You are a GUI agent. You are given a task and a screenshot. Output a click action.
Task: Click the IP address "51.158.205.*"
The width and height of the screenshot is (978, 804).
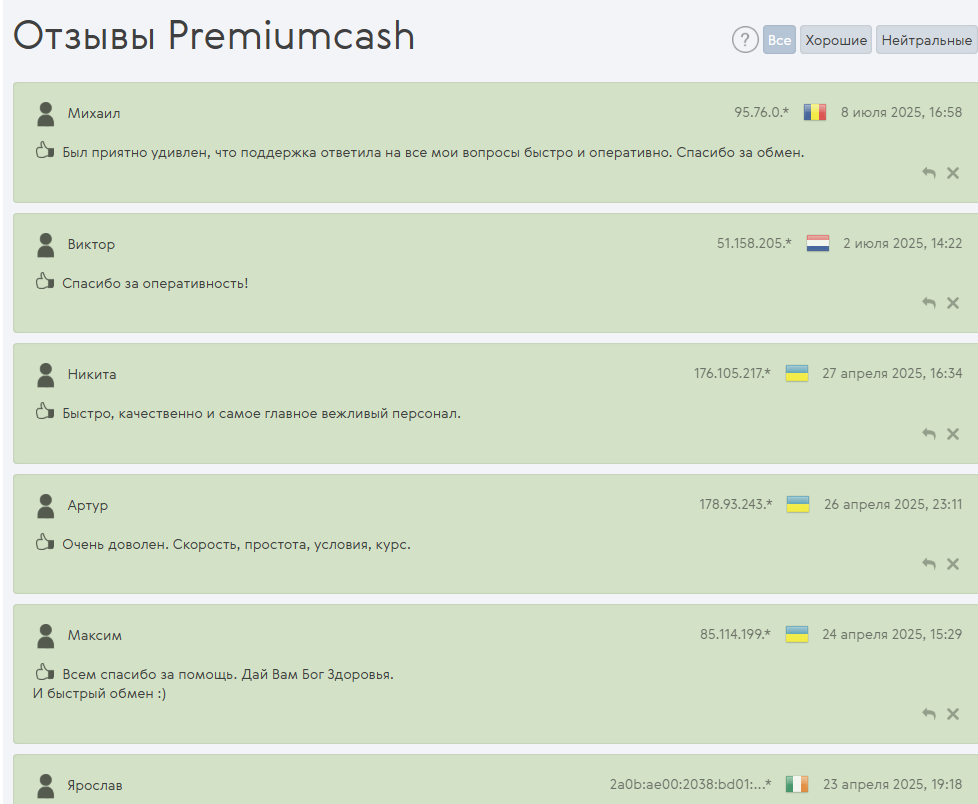[754, 243]
